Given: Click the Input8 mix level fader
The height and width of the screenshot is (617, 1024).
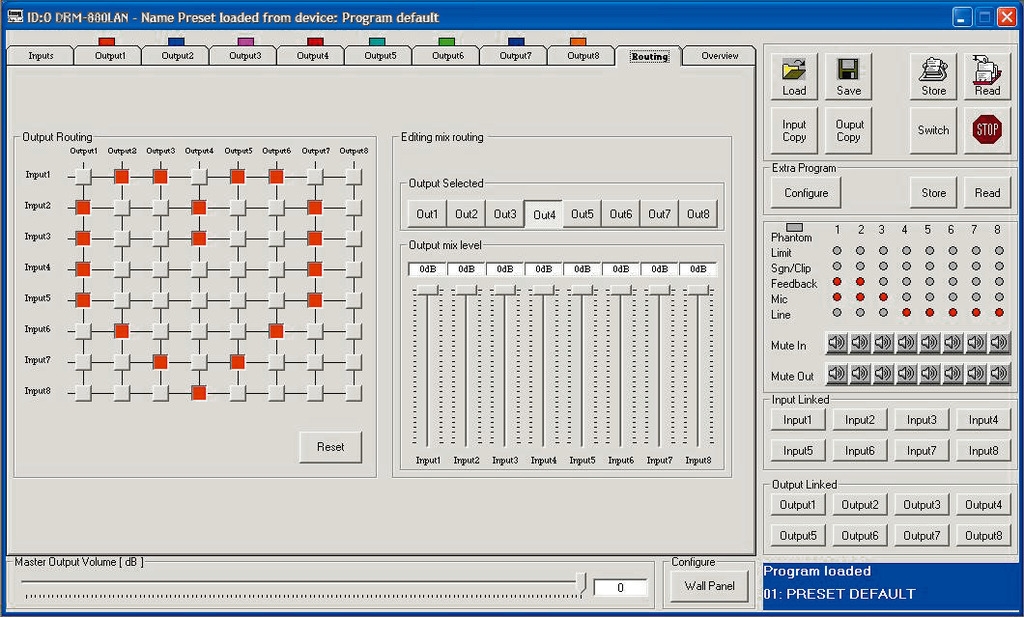Looking at the screenshot, I should pos(698,290).
